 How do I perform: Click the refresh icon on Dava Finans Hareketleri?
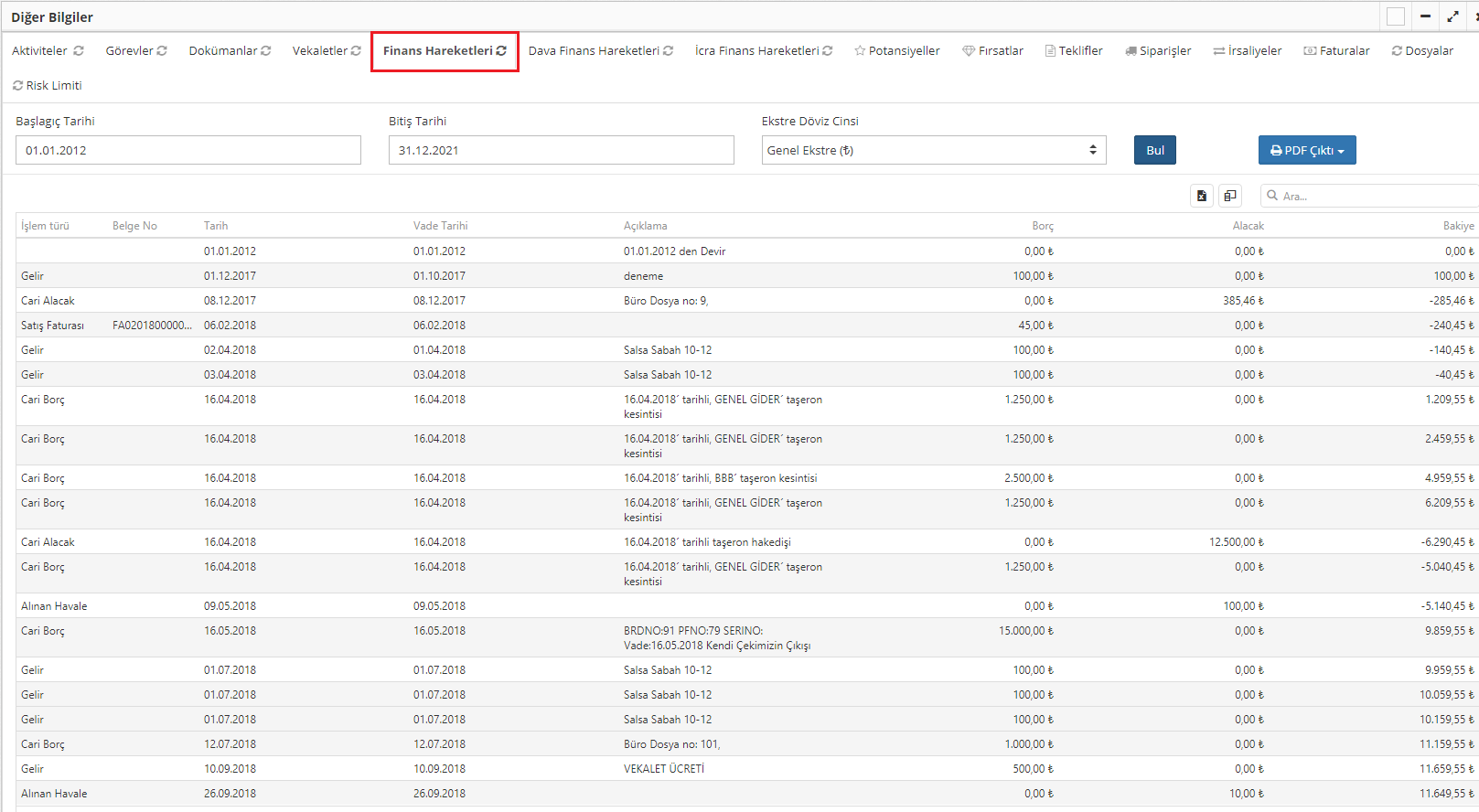click(668, 51)
